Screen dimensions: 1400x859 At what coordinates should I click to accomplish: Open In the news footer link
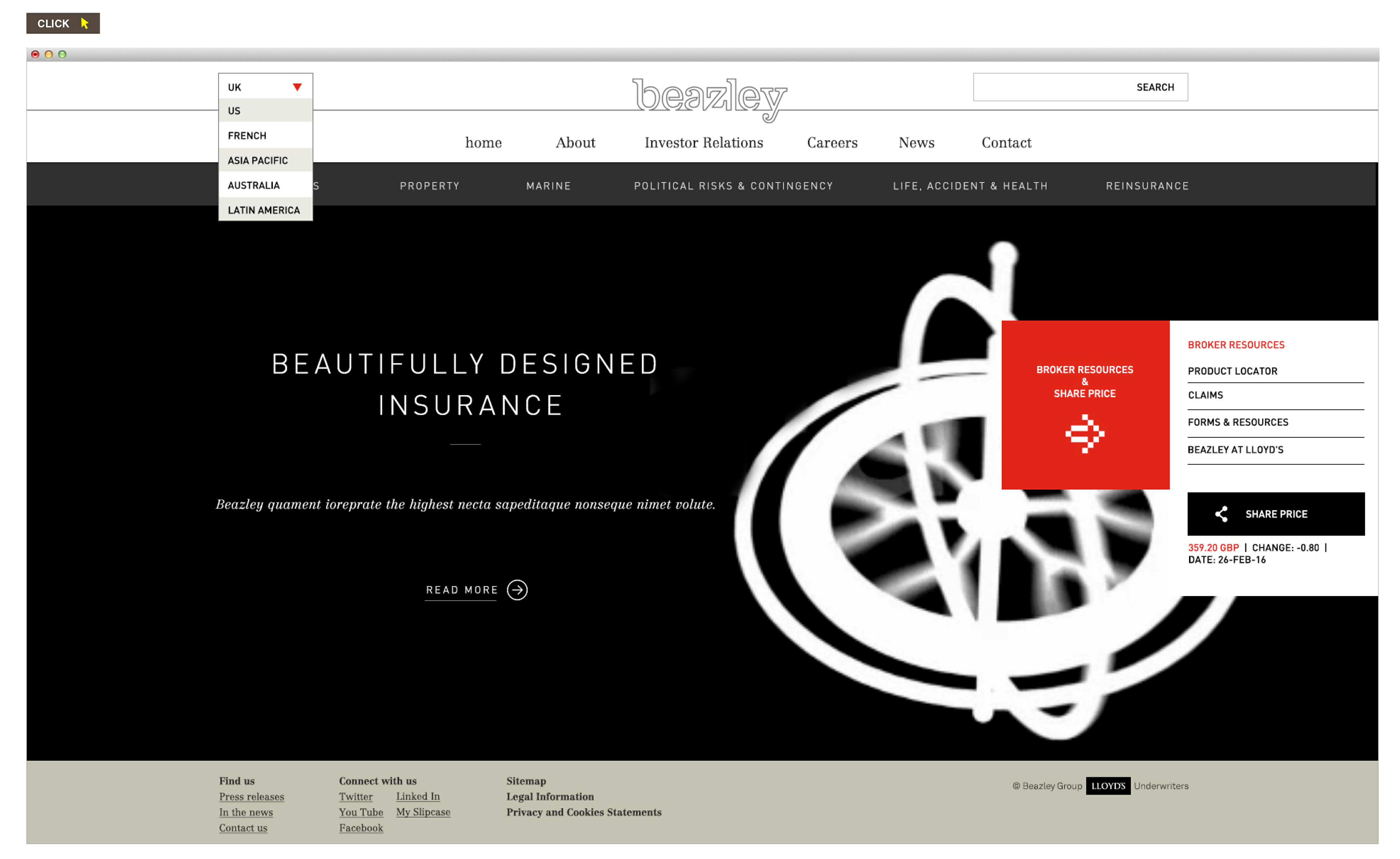(246, 812)
